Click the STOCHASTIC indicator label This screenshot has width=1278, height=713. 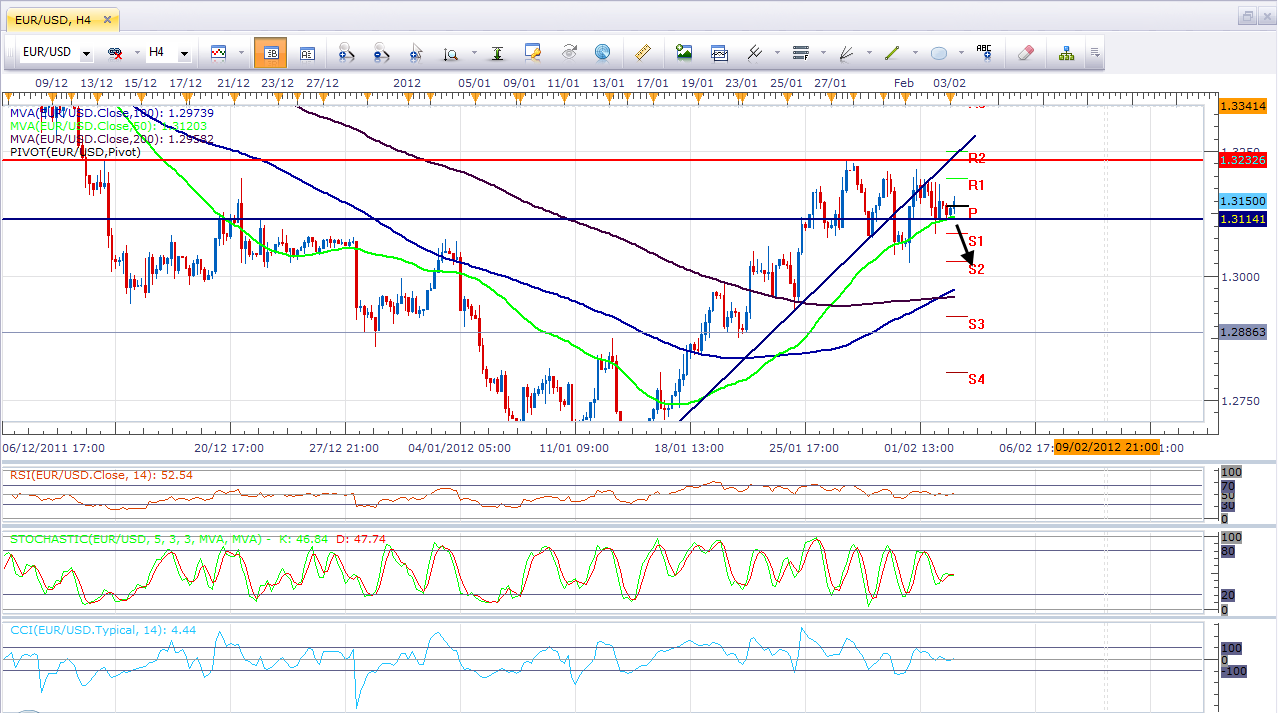(x=198, y=539)
